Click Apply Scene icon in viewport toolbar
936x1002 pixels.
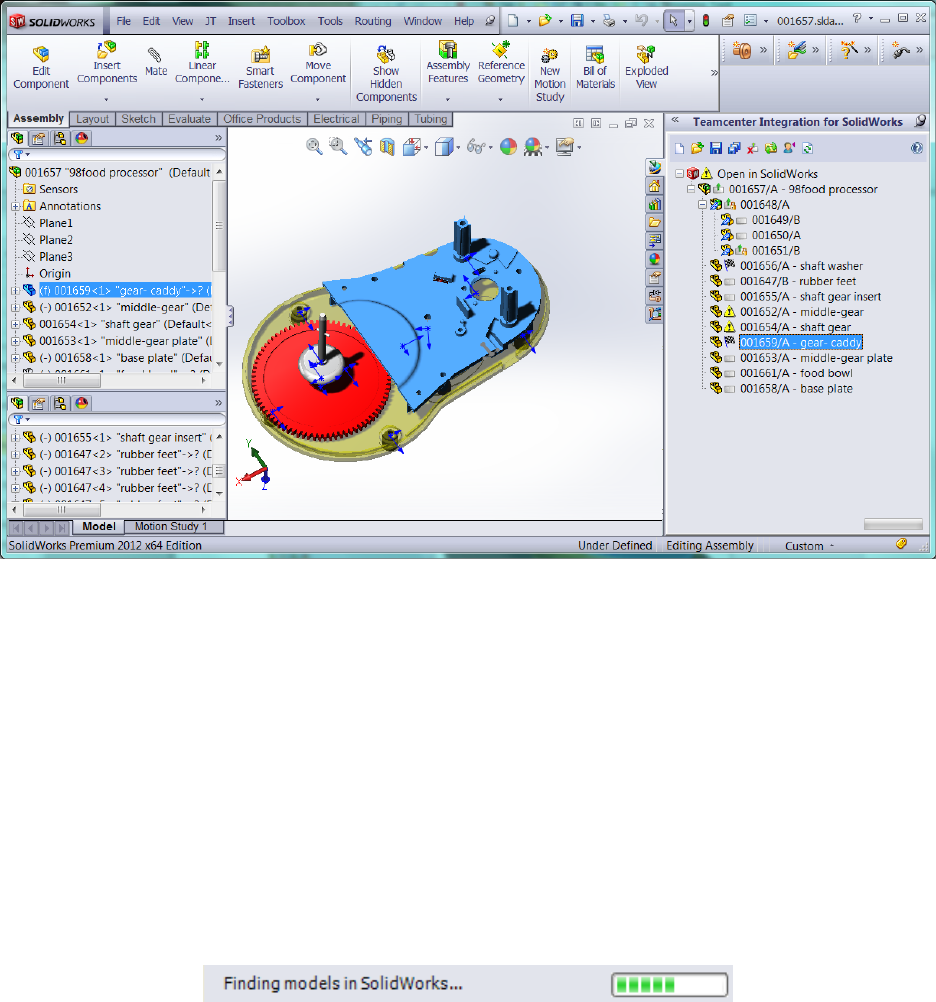533,147
